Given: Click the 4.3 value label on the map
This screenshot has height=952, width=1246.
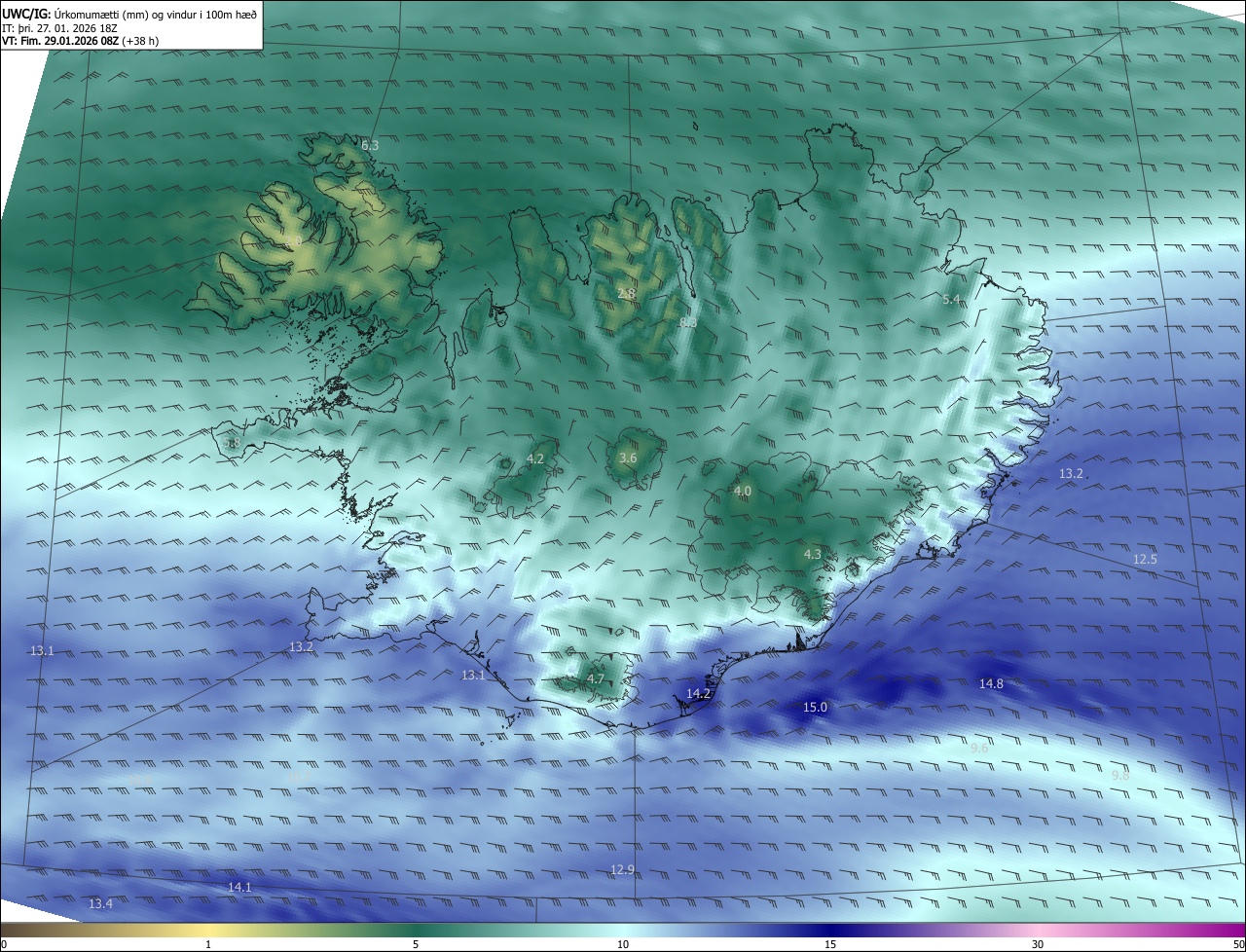Looking at the screenshot, I should (x=813, y=554).
